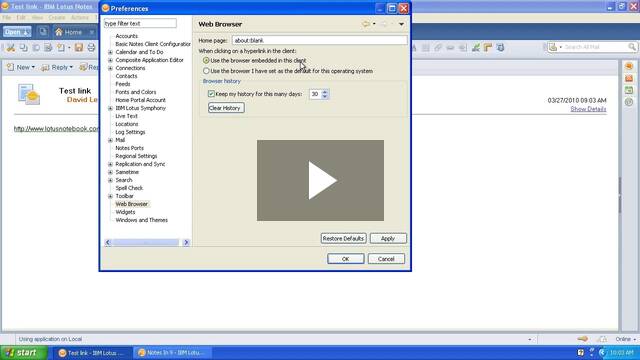
Task: Click Cancel in Preferences dialog
Action: [x=386, y=259]
